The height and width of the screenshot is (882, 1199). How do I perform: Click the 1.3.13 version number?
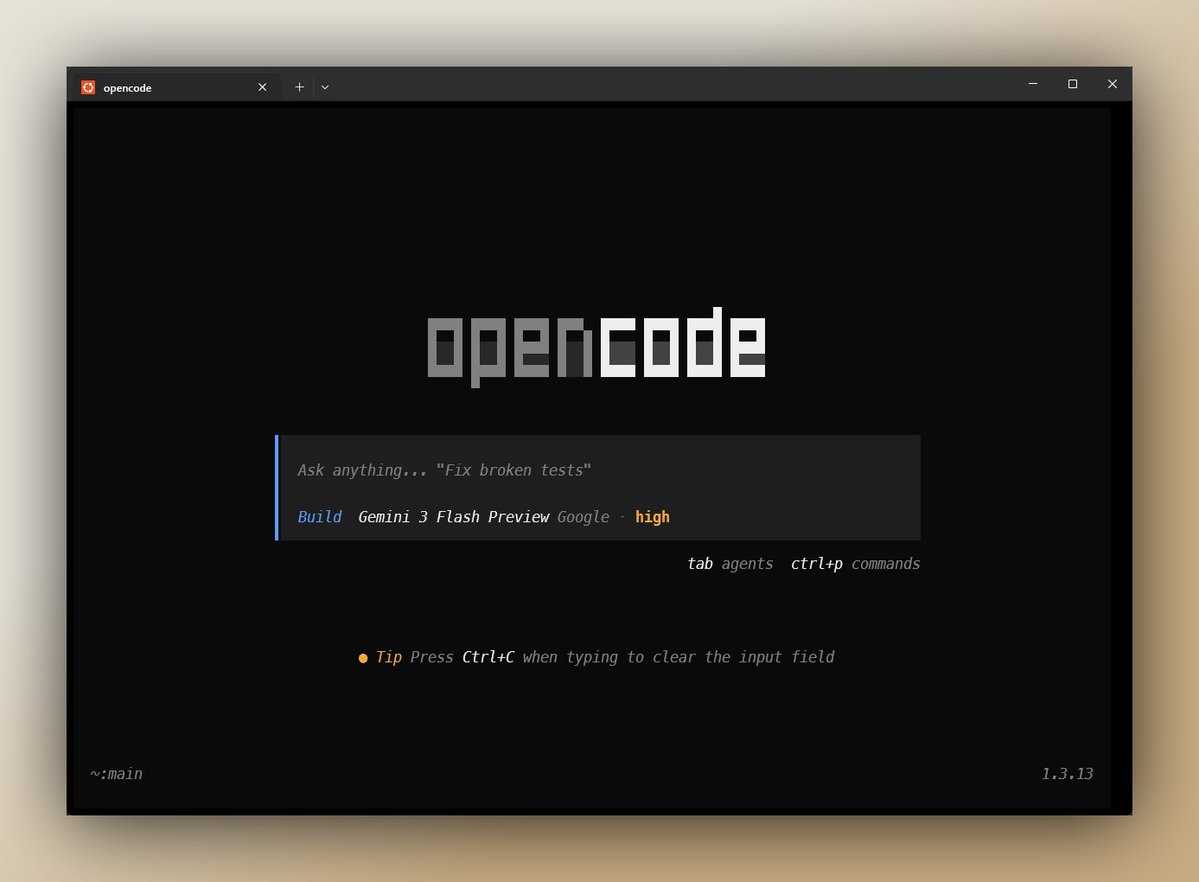1067,774
